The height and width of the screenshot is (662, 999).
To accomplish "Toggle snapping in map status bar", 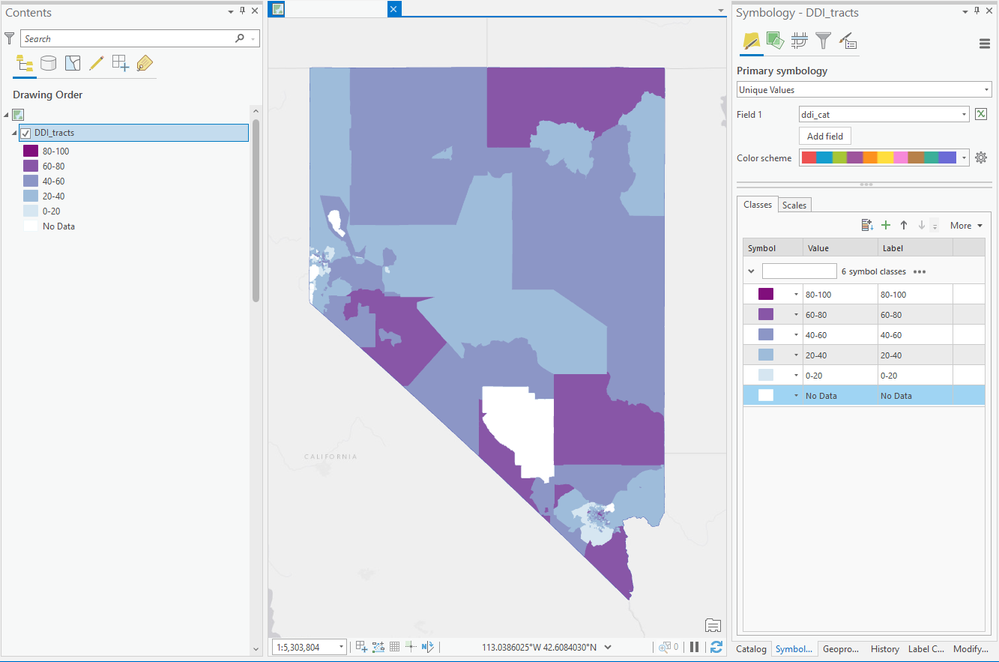I will coord(361,647).
